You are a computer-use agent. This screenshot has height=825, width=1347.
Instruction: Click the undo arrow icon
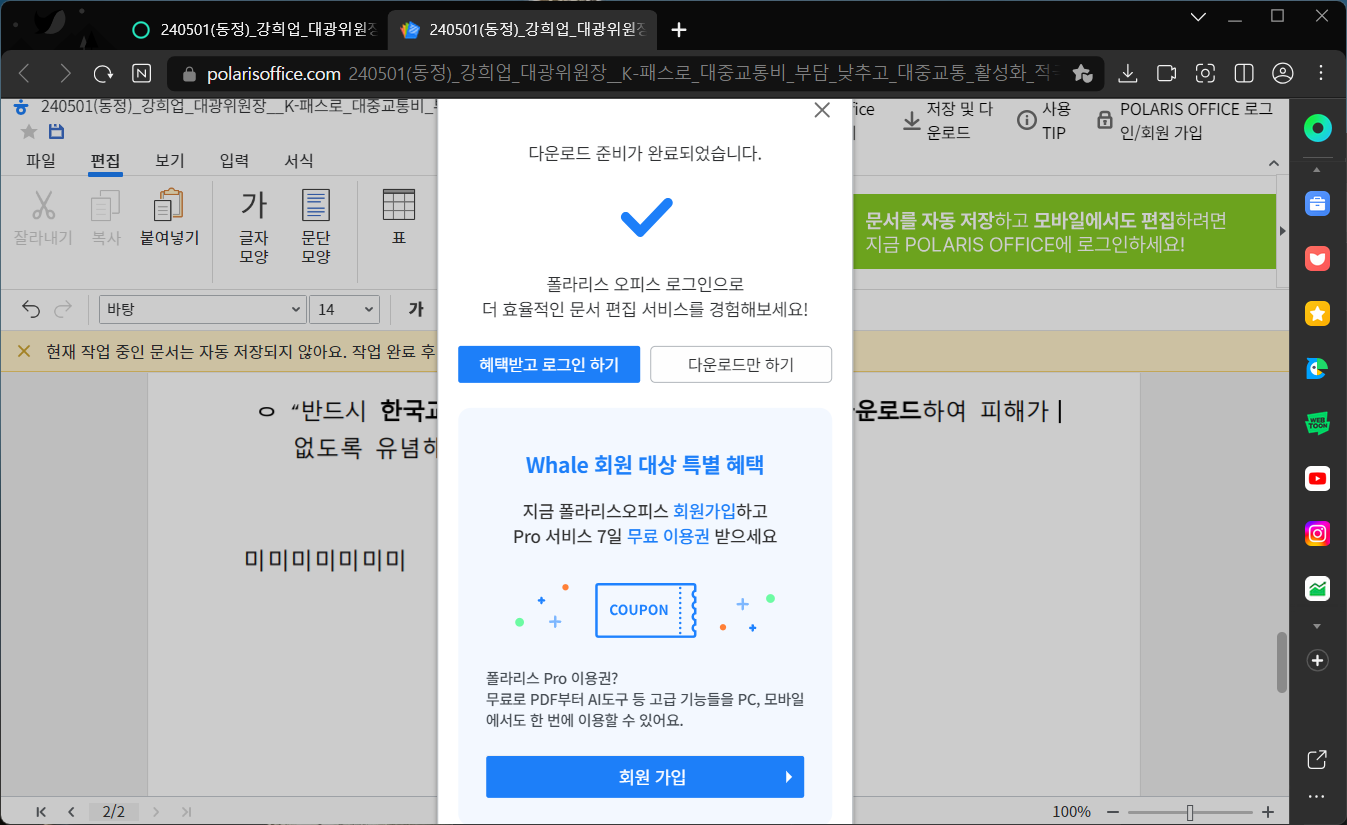[x=31, y=309]
